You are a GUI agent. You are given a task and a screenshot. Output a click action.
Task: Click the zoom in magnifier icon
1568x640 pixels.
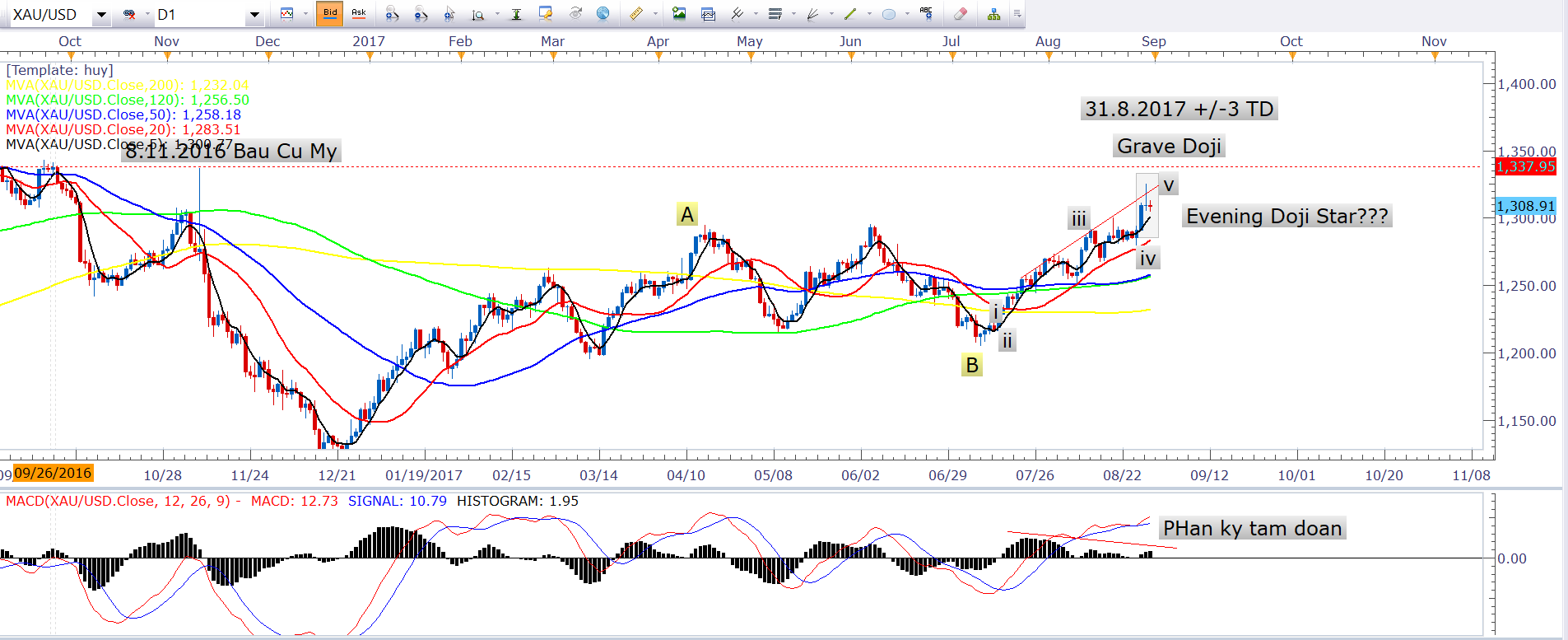(x=393, y=14)
